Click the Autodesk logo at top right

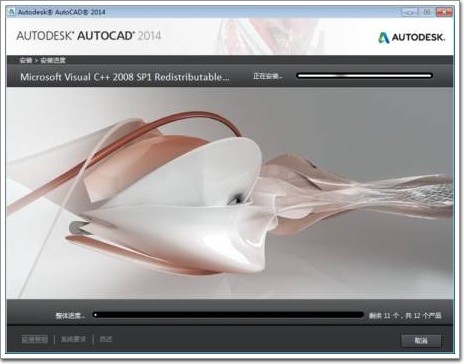(x=412, y=37)
